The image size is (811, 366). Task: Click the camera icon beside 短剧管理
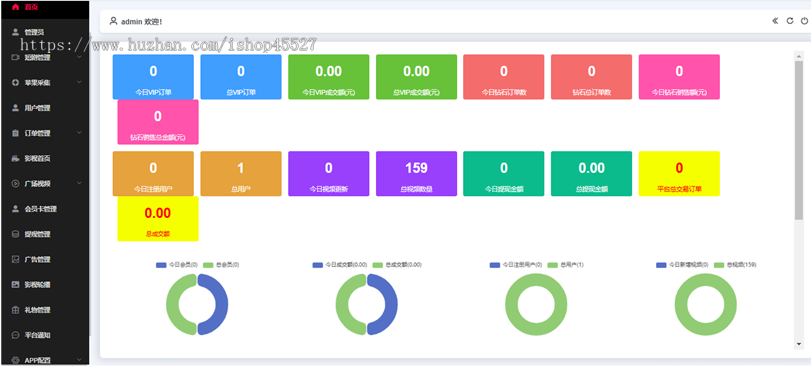tap(15, 57)
